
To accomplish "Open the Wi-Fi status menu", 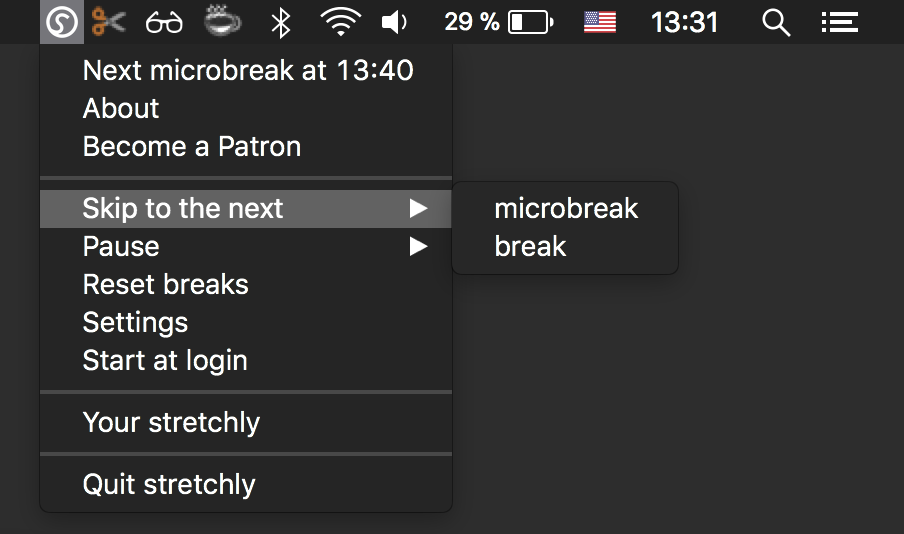I will tap(340, 22).
